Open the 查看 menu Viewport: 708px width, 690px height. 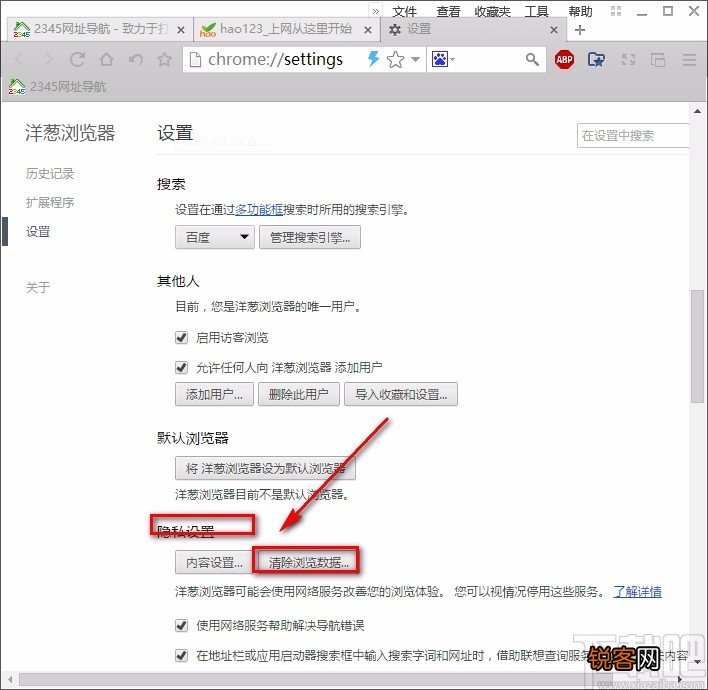pos(448,11)
